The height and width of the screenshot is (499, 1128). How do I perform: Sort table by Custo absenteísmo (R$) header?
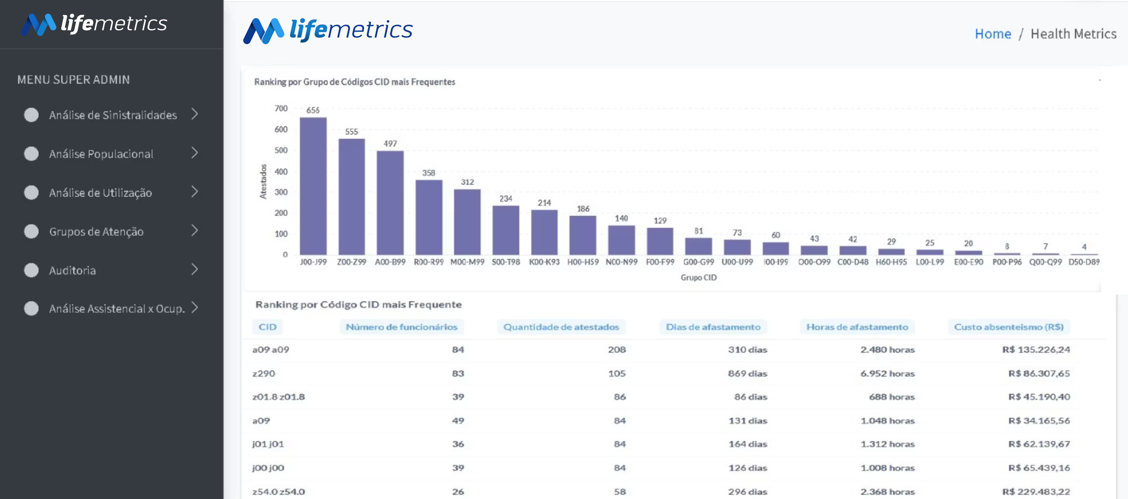tap(1009, 326)
